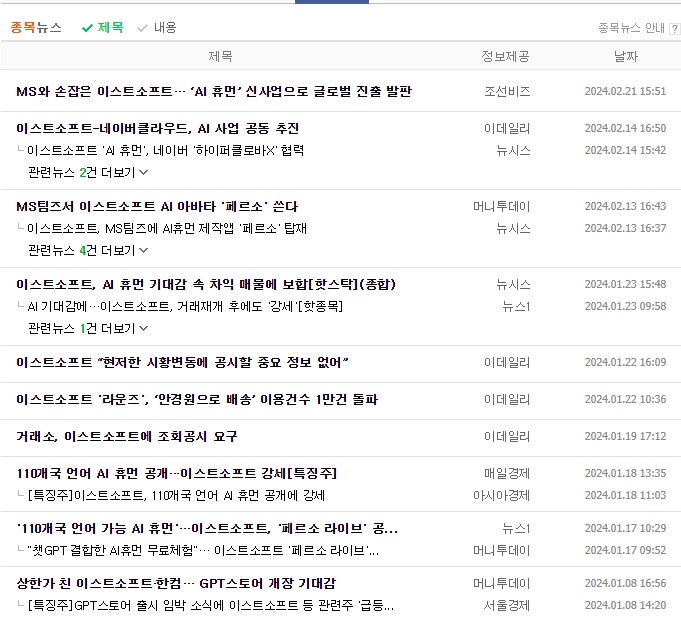Open article 현저한 시황변동에 공시할 중요 정보 없어
The width and height of the screenshot is (681, 623).
pos(182,362)
